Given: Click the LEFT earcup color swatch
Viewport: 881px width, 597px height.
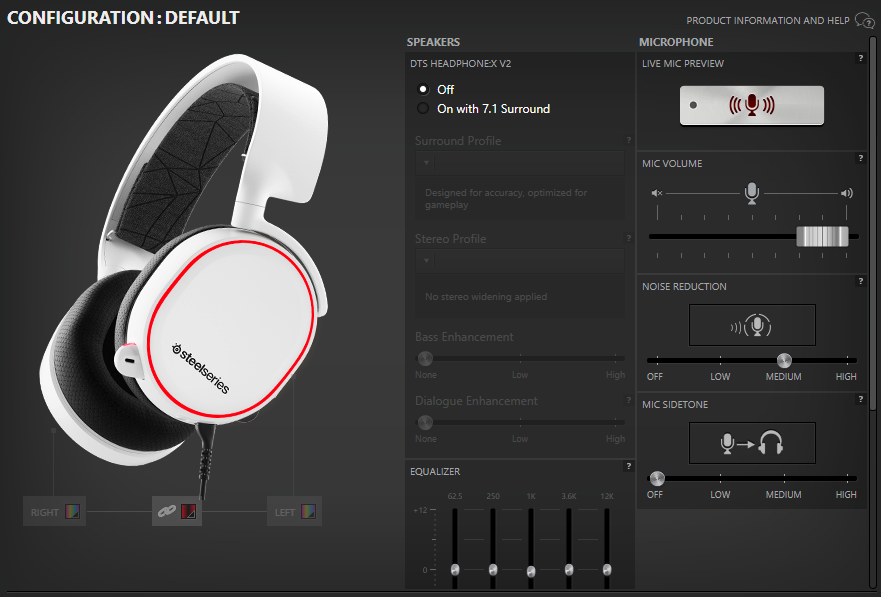Looking at the screenshot, I should pos(308,512).
